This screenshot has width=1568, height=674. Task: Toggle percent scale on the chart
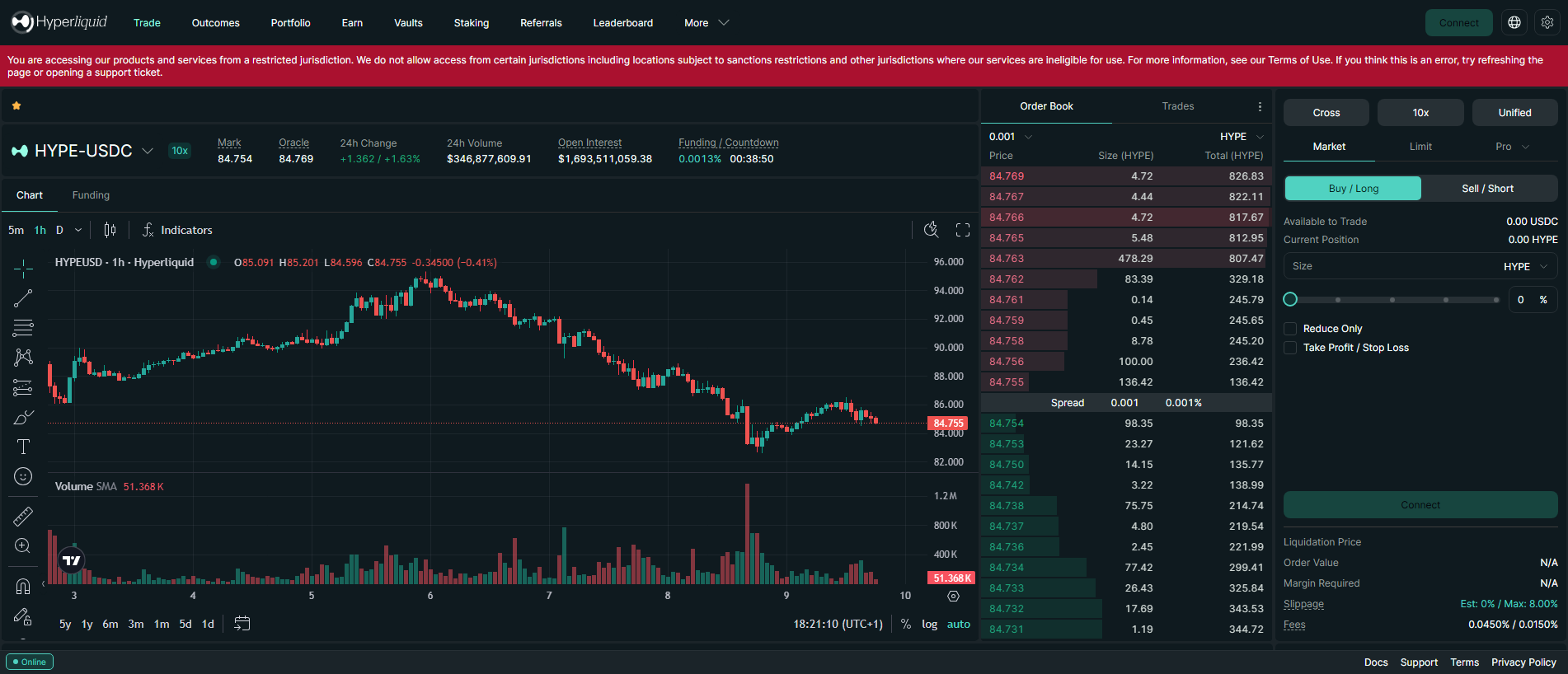[x=906, y=624]
